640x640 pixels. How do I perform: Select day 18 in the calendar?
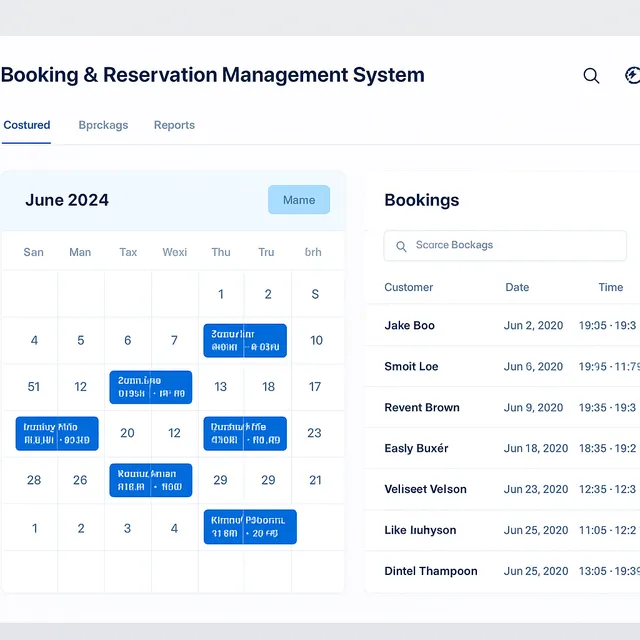(268, 387)
